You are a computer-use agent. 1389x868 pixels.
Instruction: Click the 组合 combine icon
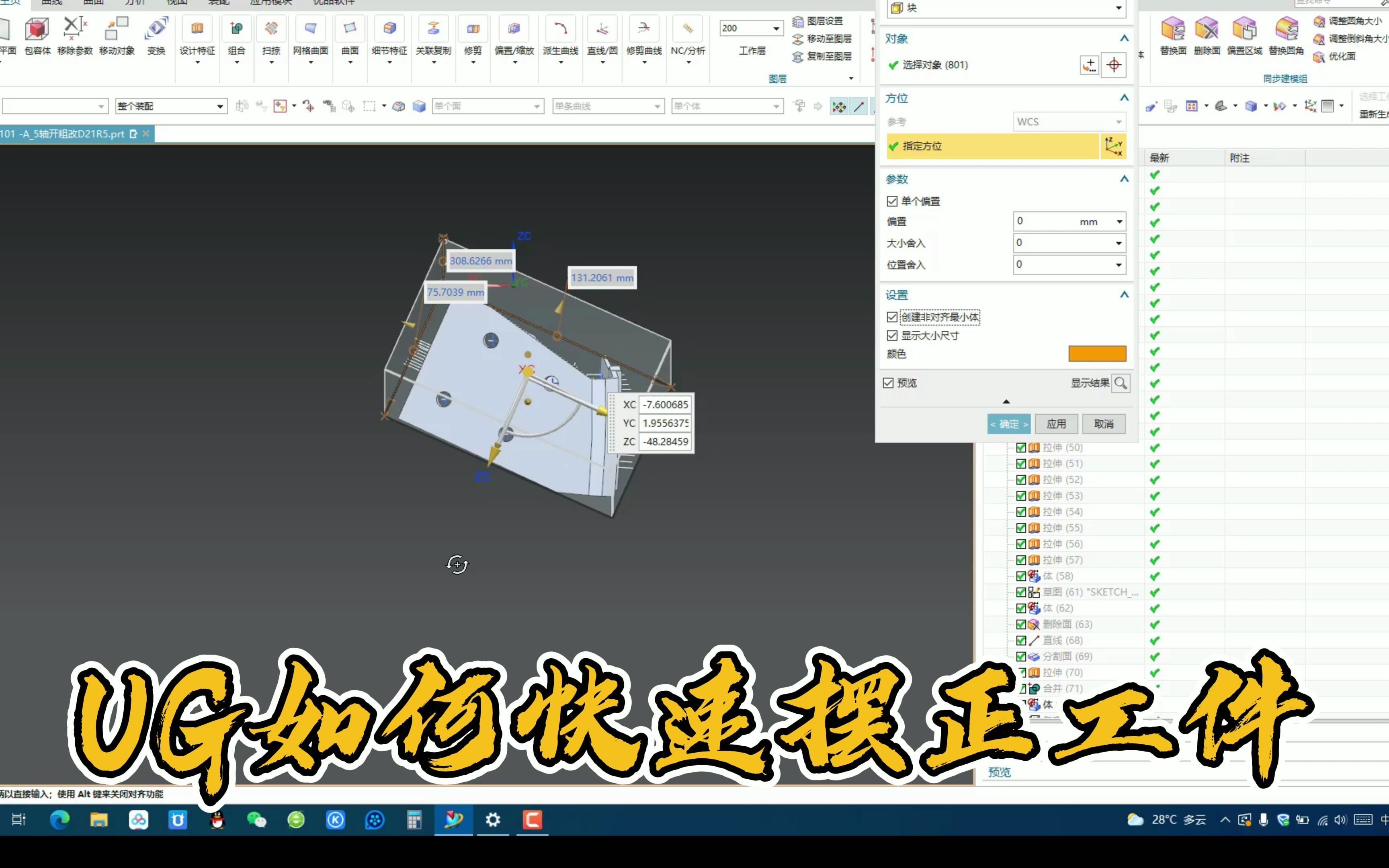coord(236,29)
